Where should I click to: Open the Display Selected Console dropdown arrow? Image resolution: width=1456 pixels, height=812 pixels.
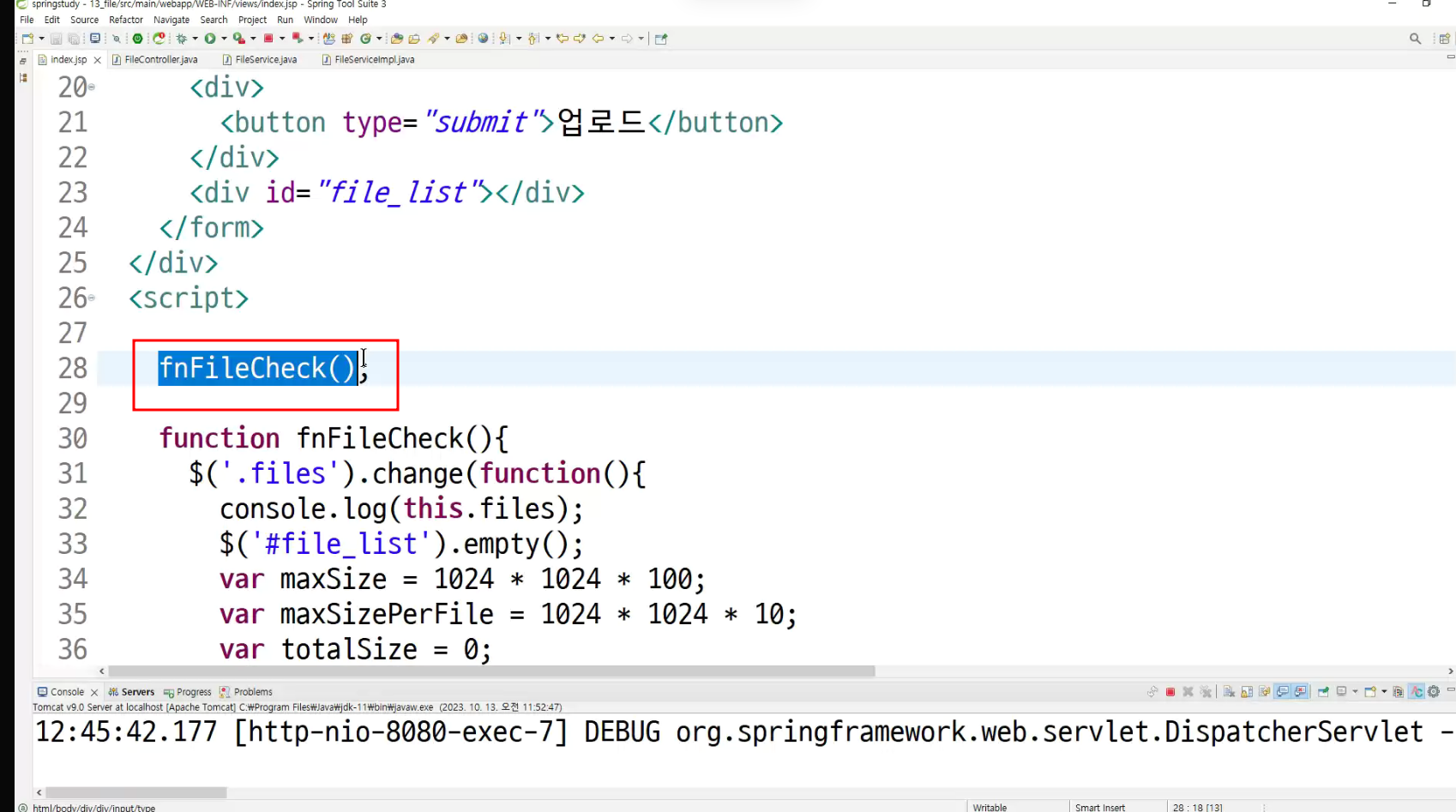(1355, 692)
